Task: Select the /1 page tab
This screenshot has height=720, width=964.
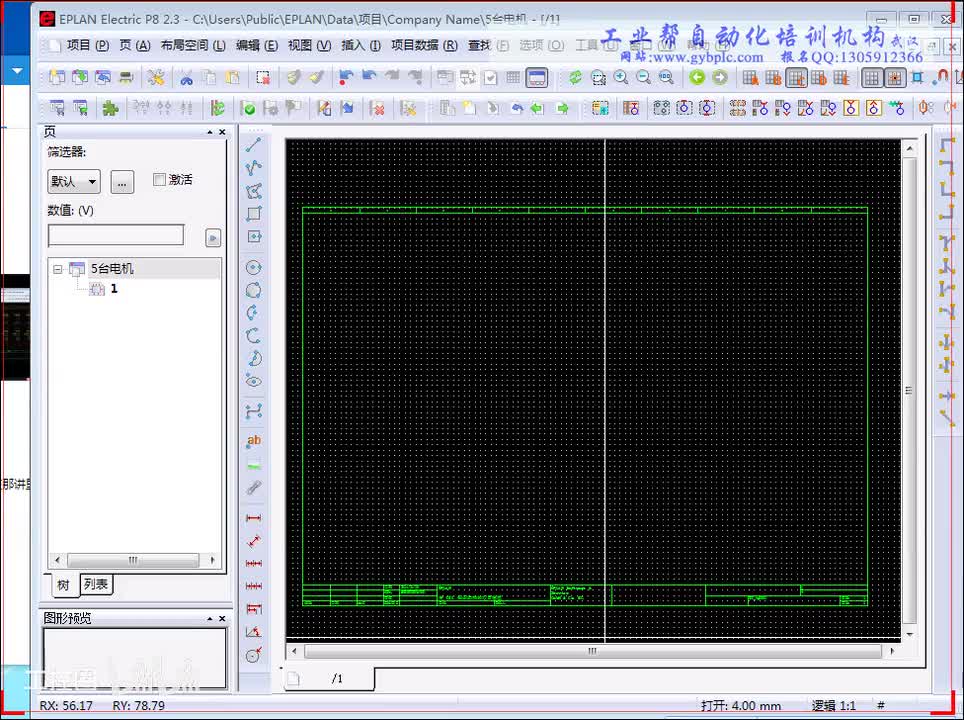Action: click(x=331, y=678)
